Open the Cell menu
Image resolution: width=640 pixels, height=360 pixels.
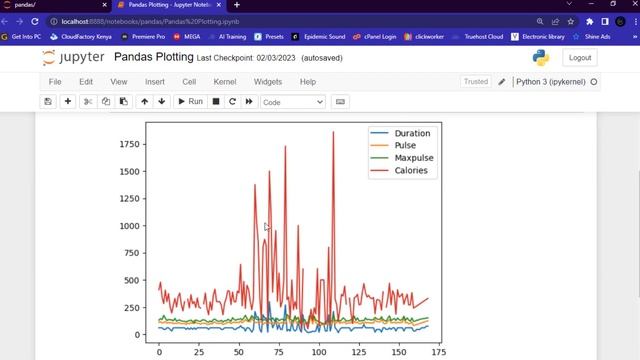click(189, 82)
